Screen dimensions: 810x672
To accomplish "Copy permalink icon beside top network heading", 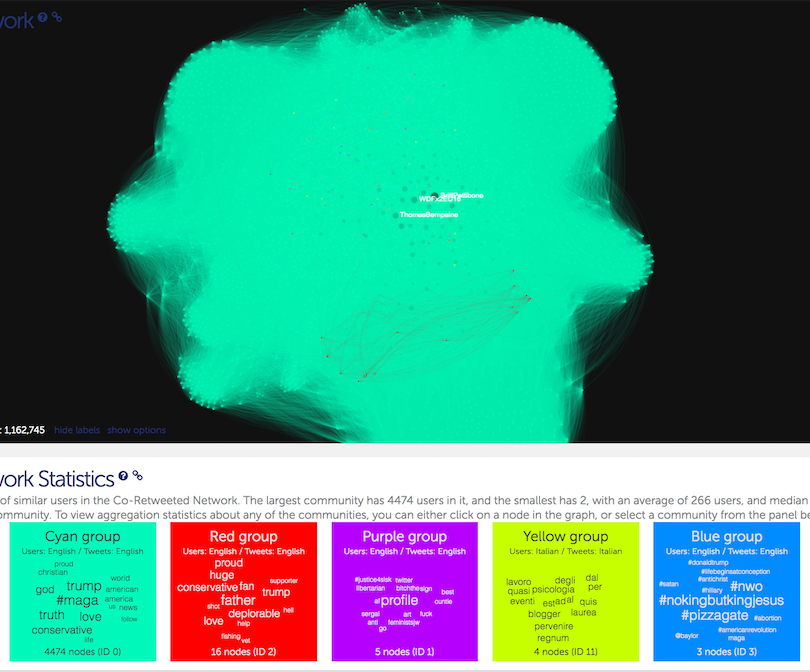I will 57,17.
